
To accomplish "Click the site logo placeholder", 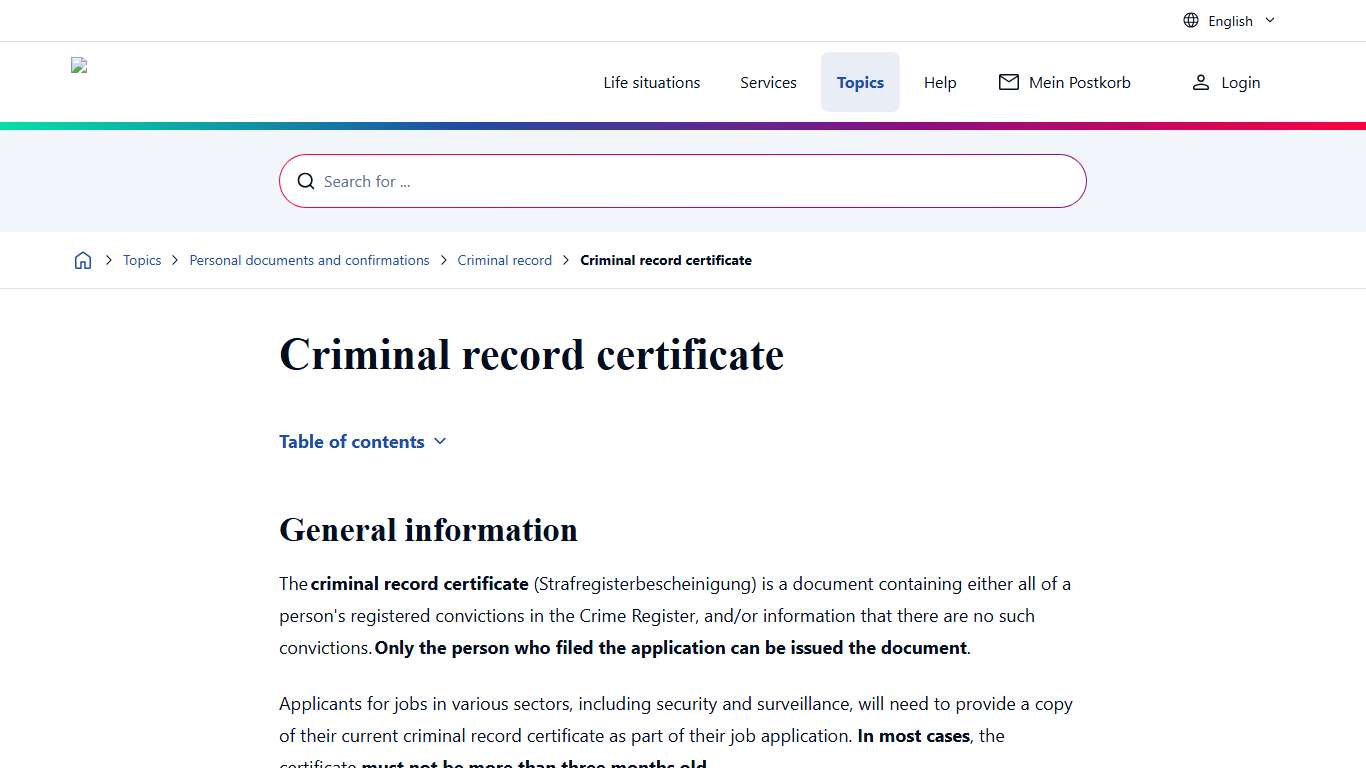I will tap(78, 65).
